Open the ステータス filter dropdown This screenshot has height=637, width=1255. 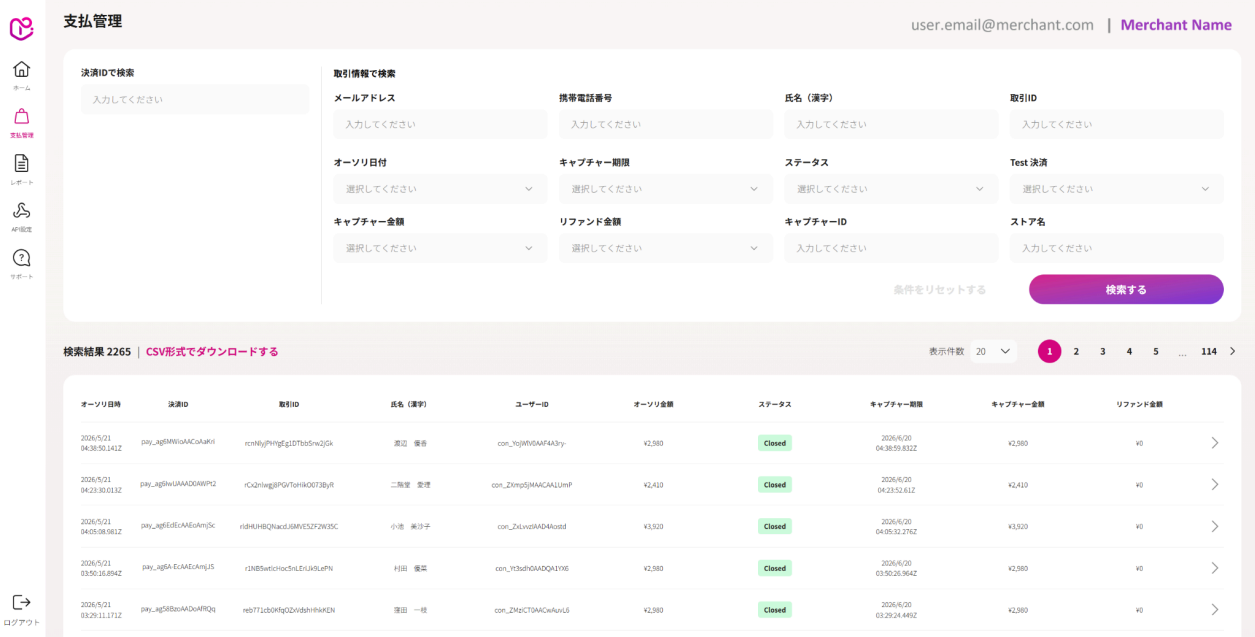coord(891,189)
